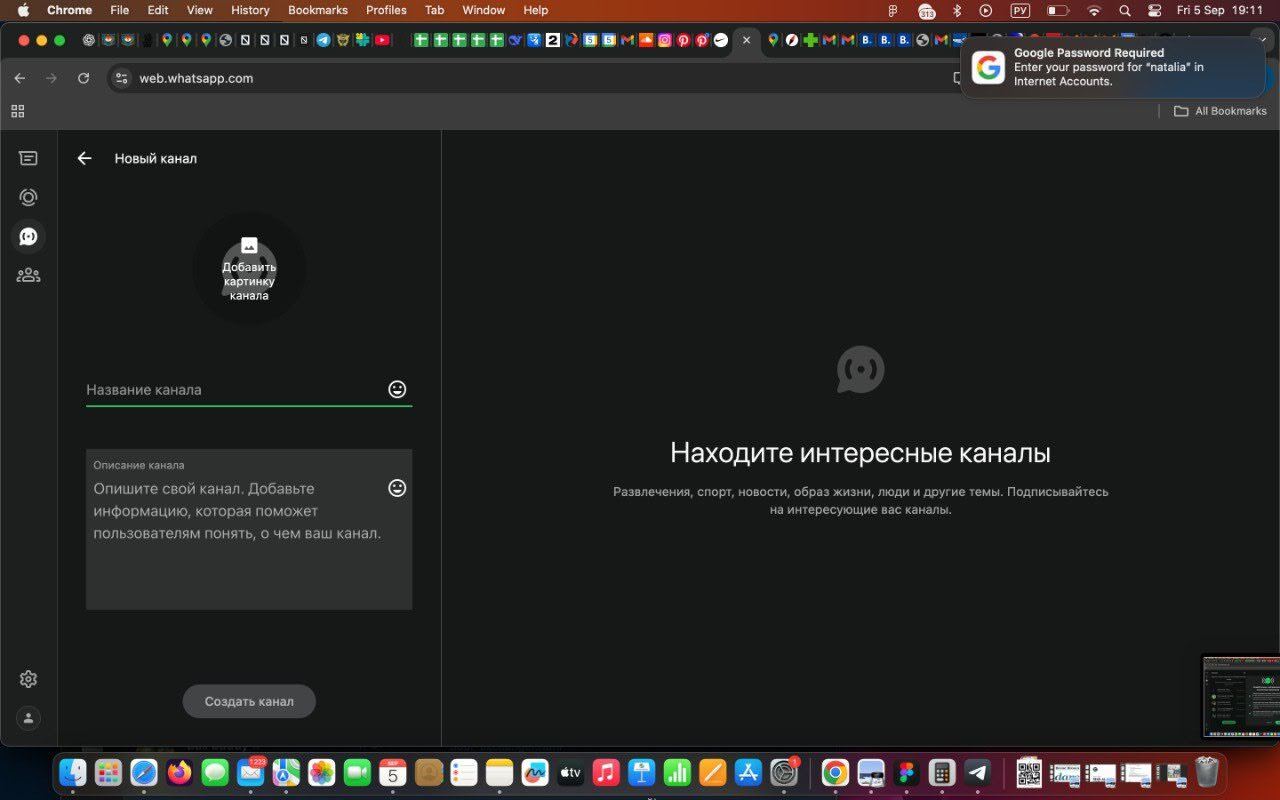Reload the page with refresh icon
This screenshot has width=1280, height=800.
(83, 78)
